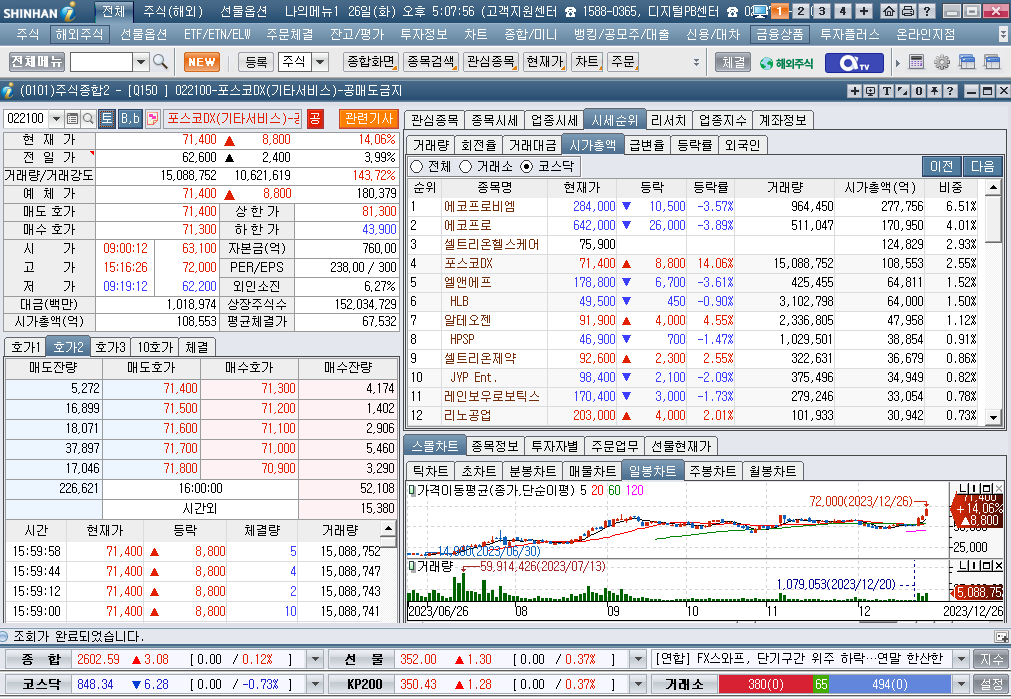Open the 해외주식 globe shortcut
1011x699 pixels.
pyautogui.click(x=787, y=63)
